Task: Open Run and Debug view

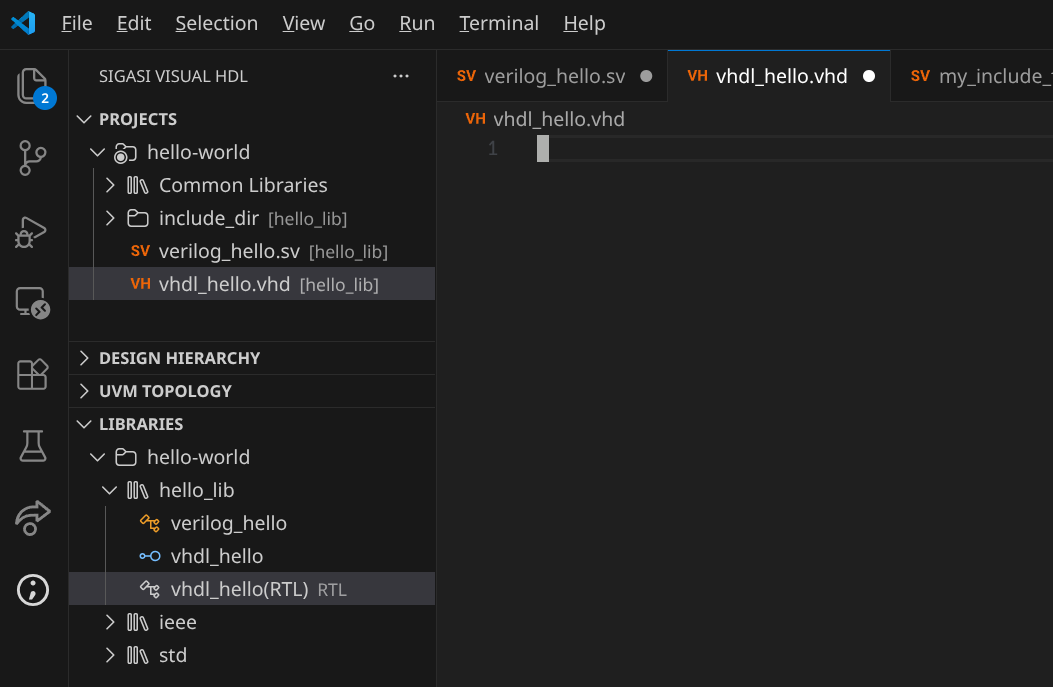Action: [x=33, y=231]
